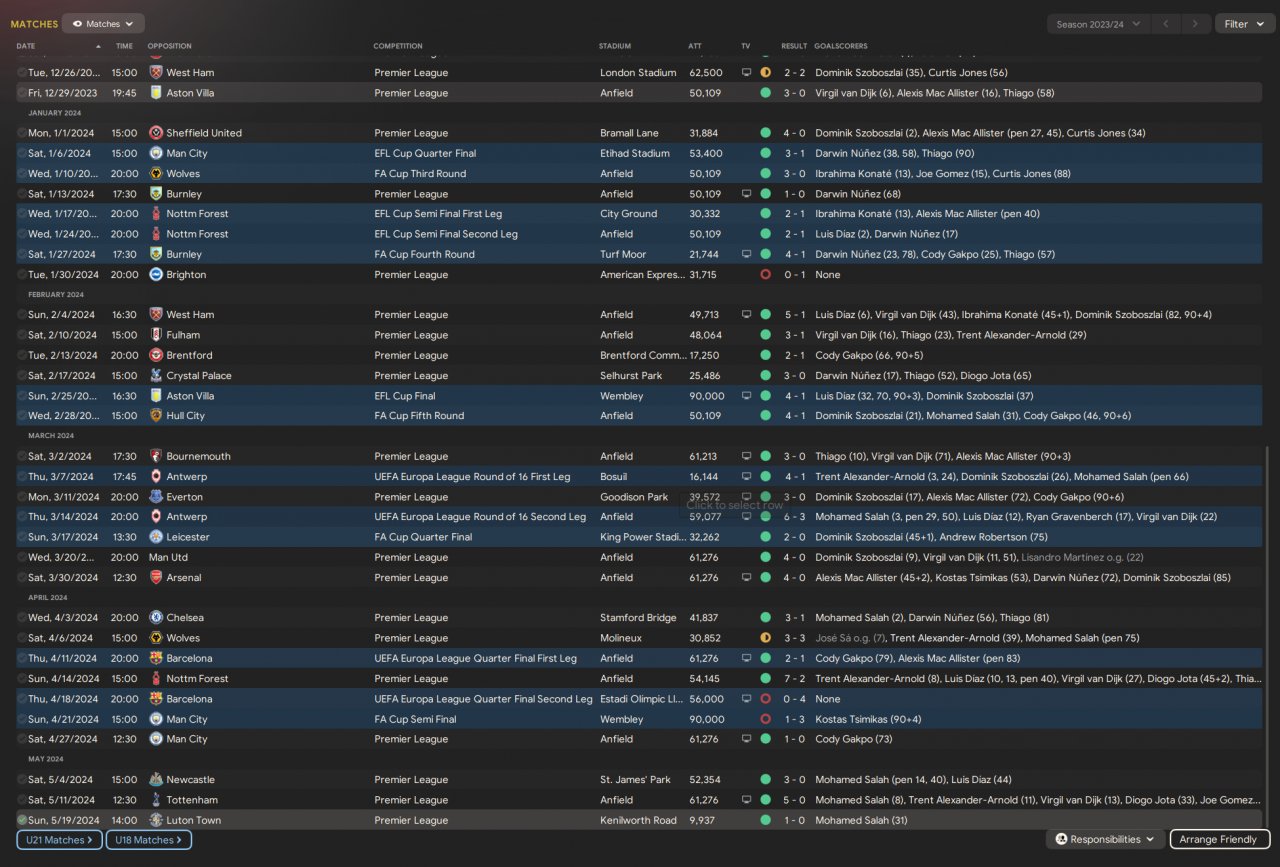Click the Stamford Bridge stadium text
The width and height of the screenshot is (1280, 867).
(x=637, y=618)
